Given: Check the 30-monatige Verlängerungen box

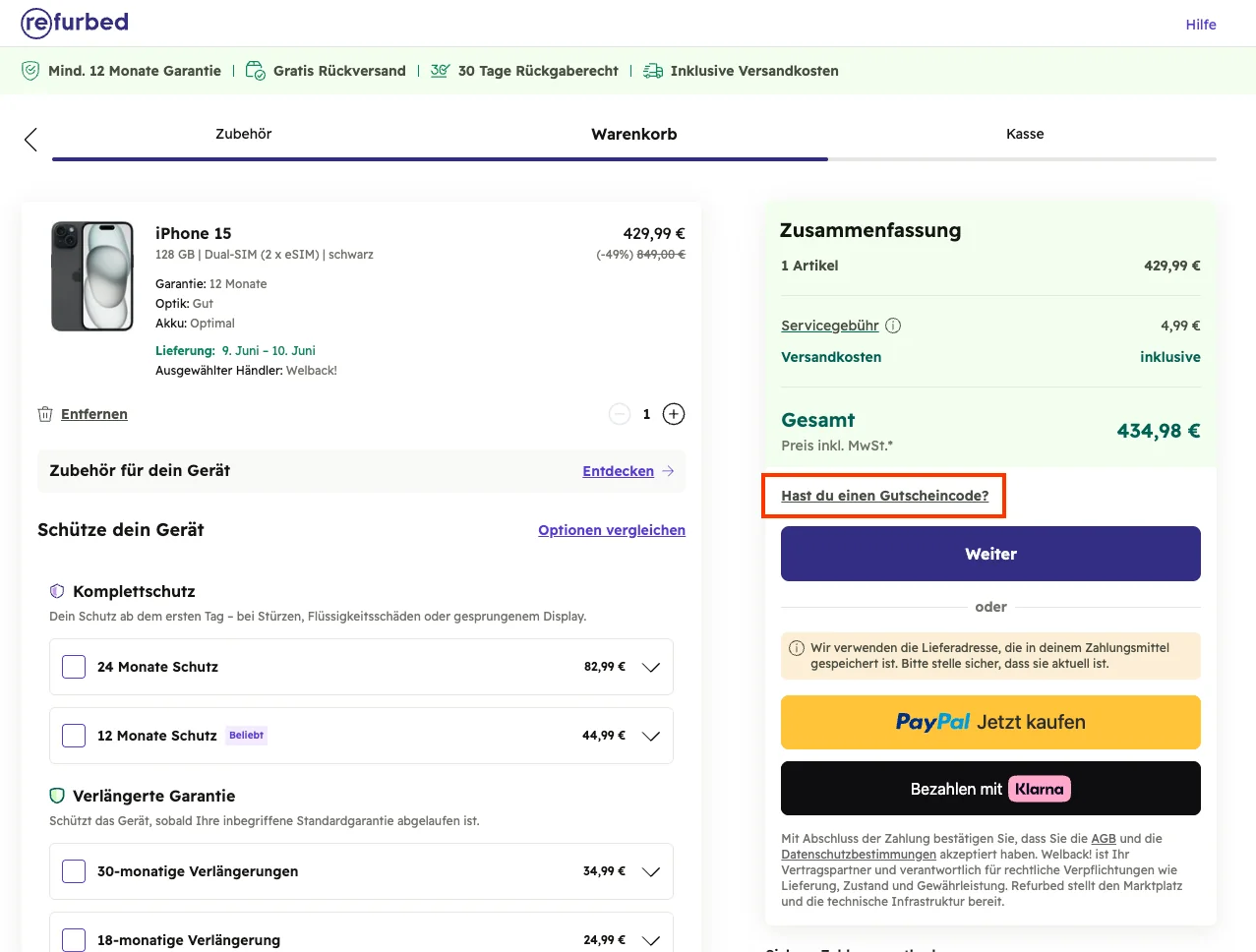Looking at the screenshot, I should point(74,871).
